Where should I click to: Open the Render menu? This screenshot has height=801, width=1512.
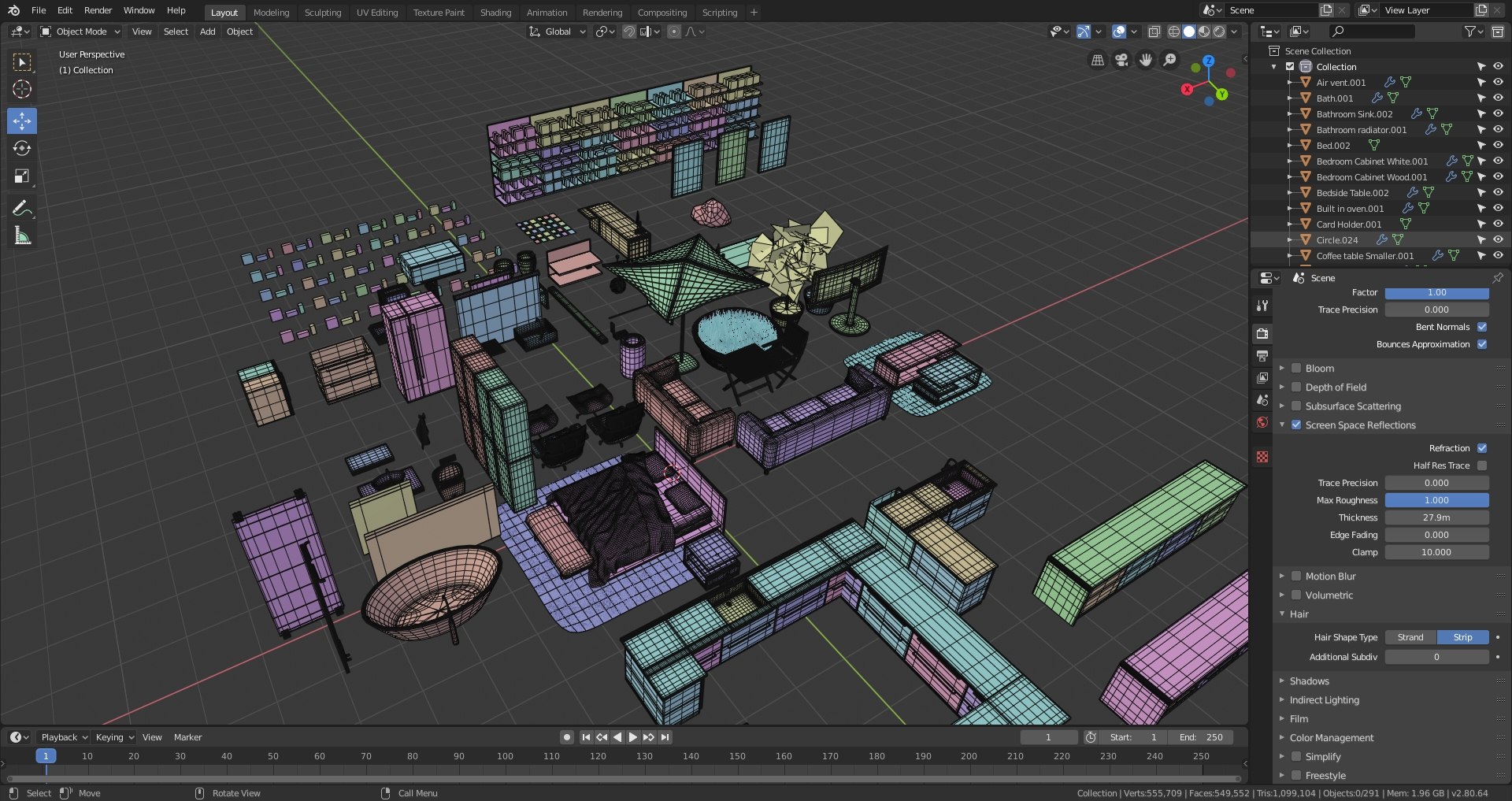coord(98,10)
